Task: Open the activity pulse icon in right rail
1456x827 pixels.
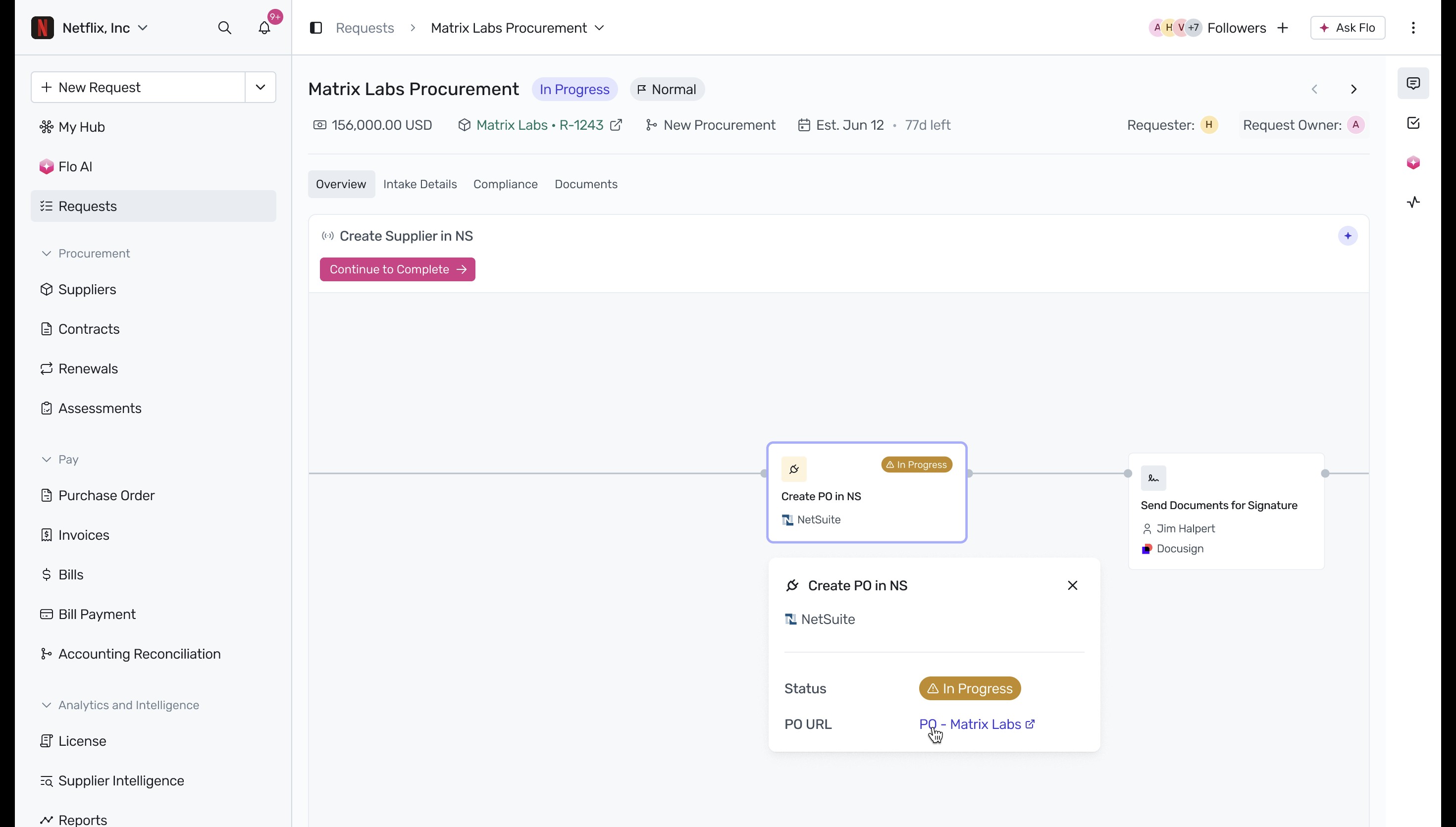Action: tap(1413, 202)
